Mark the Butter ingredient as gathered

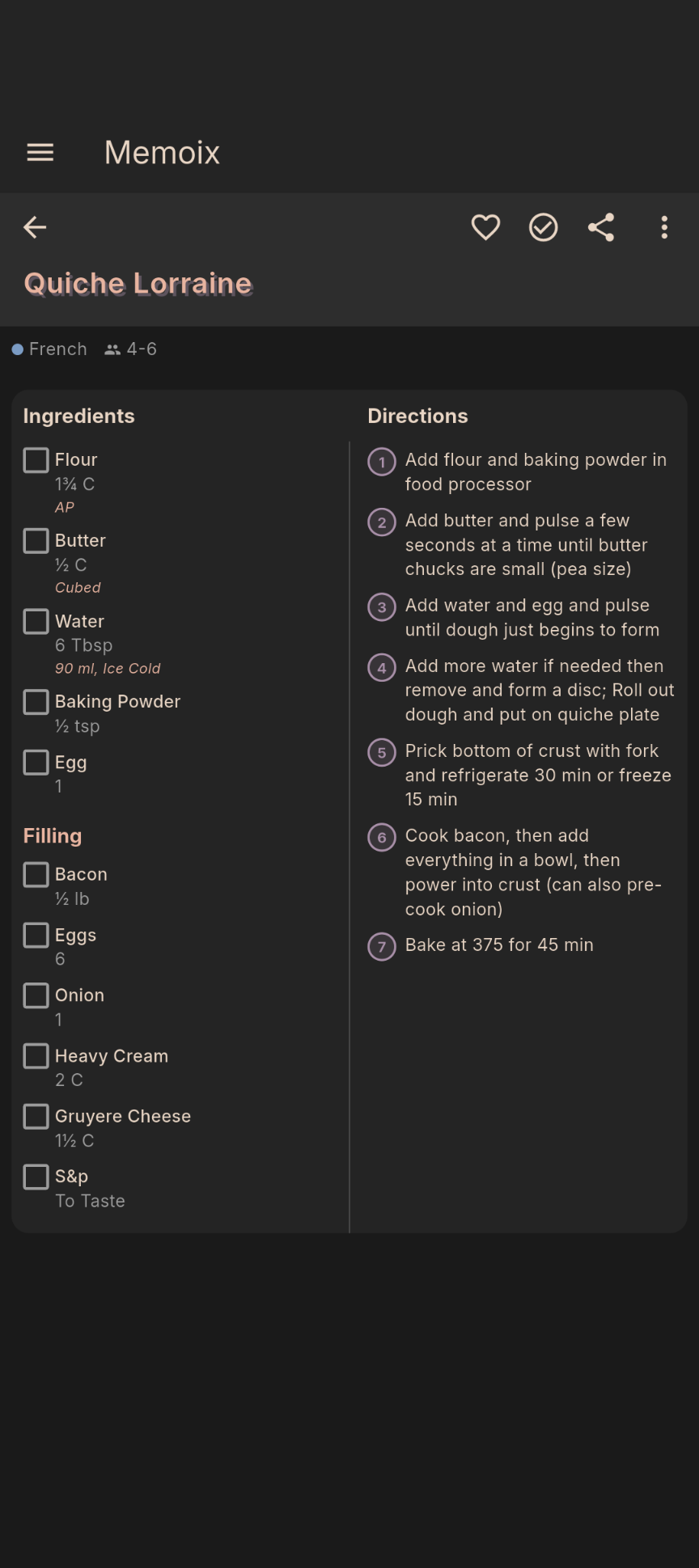(x=36, y=540)
